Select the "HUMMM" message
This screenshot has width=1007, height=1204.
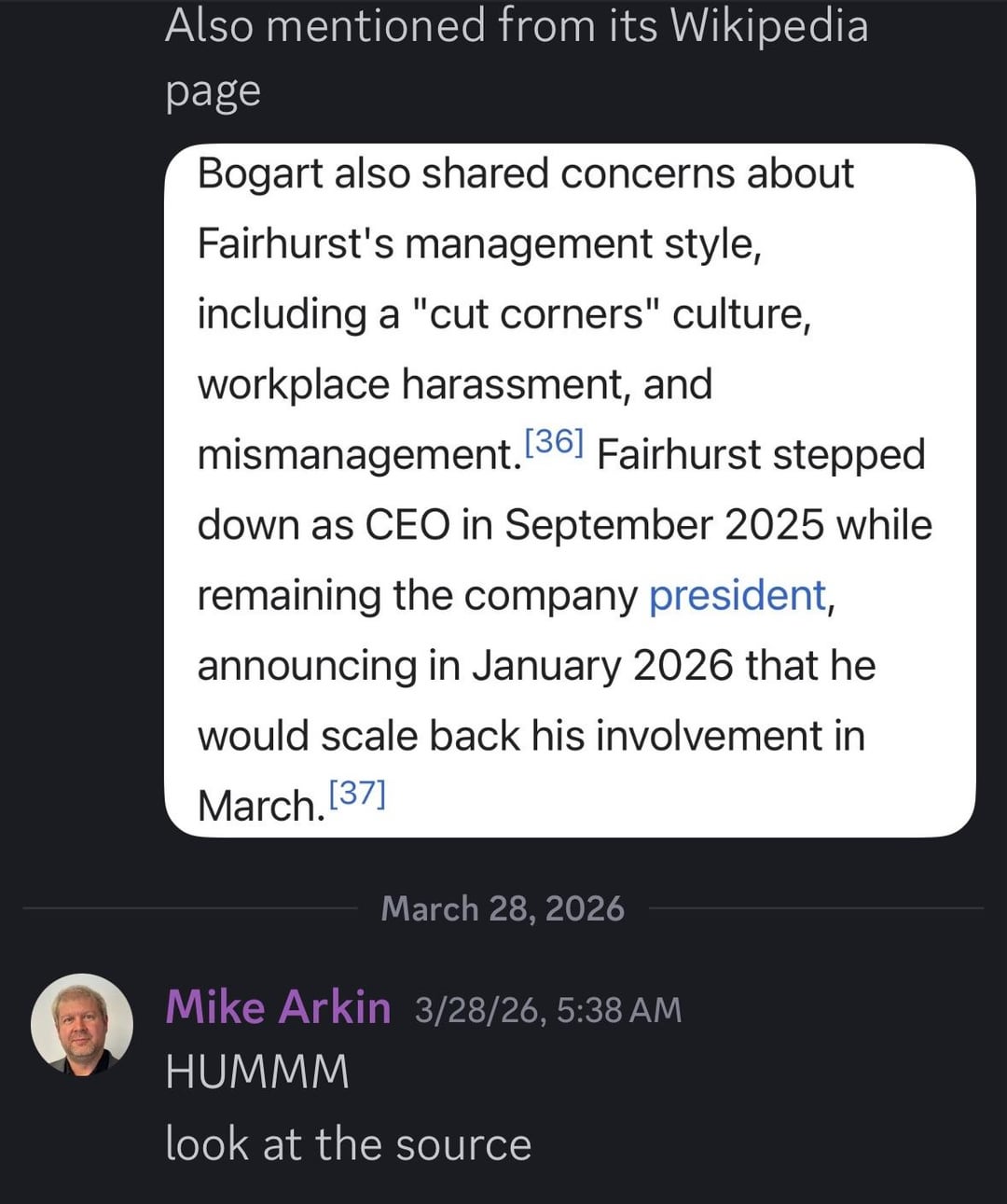(257, 1072)
